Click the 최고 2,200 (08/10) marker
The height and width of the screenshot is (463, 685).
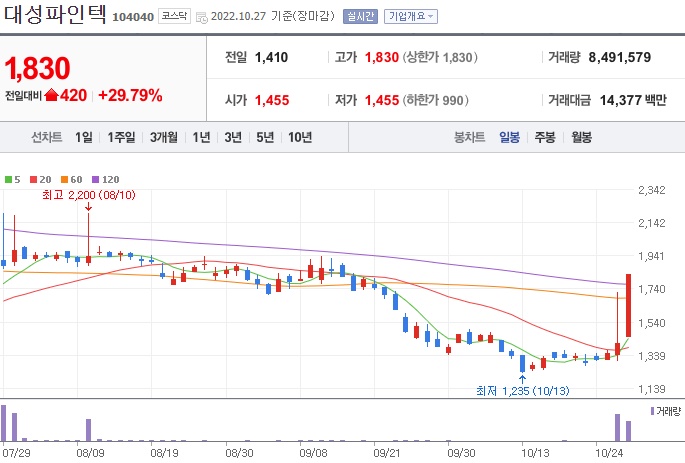click(x=89, y=195)
